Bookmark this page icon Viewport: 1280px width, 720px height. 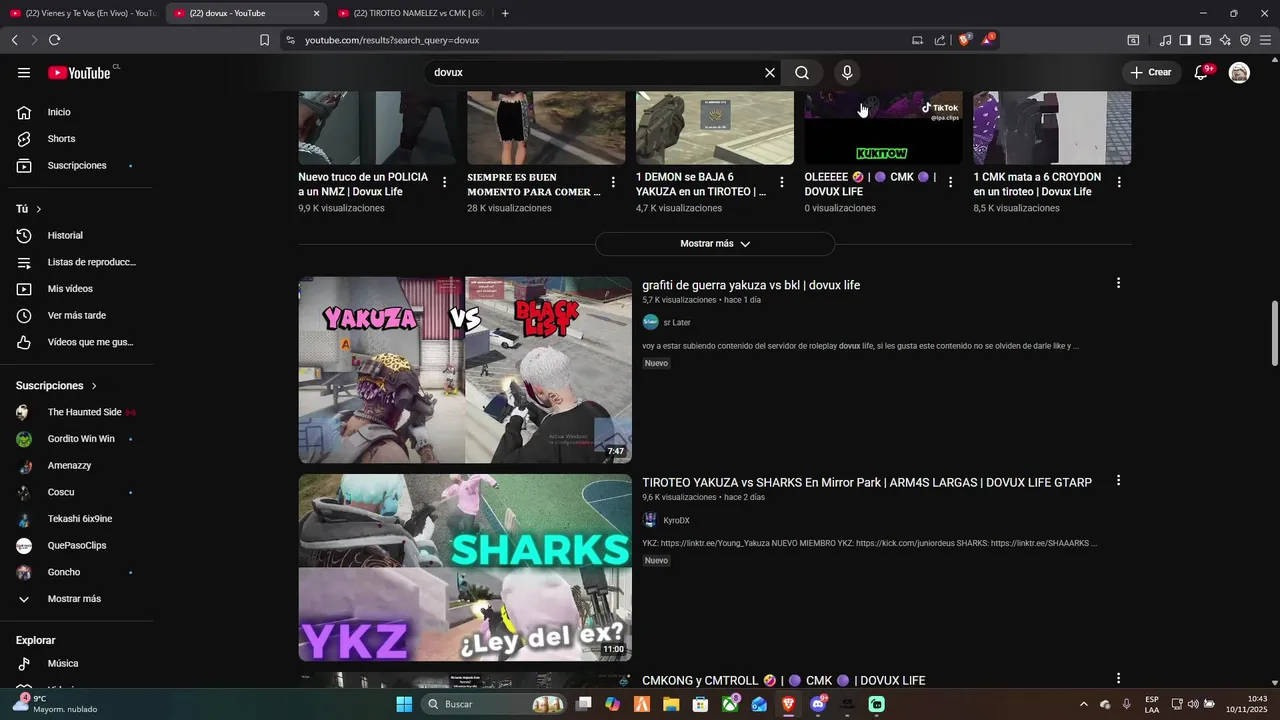(x=264, y=40)
